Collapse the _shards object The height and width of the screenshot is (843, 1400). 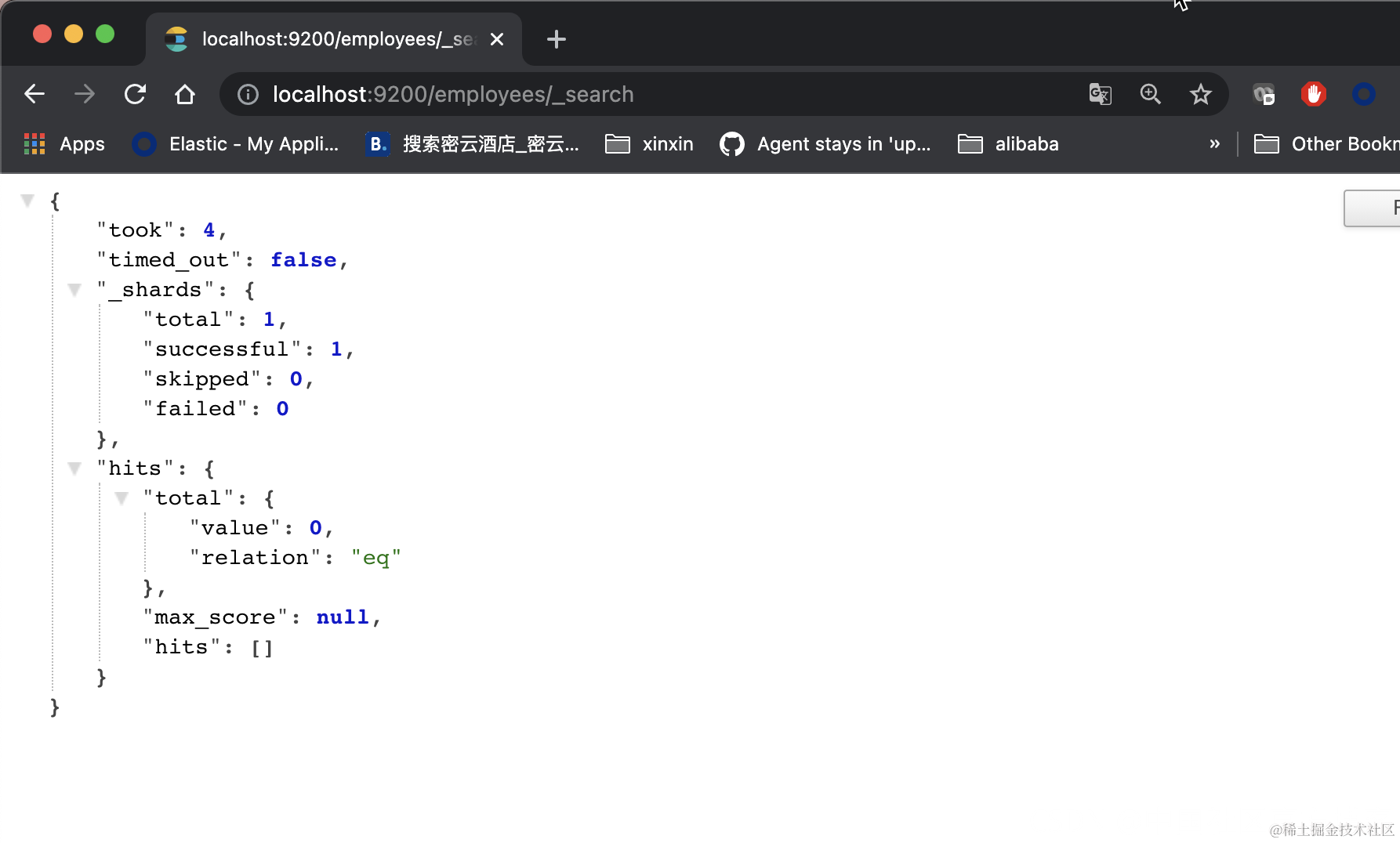(74, 290)
